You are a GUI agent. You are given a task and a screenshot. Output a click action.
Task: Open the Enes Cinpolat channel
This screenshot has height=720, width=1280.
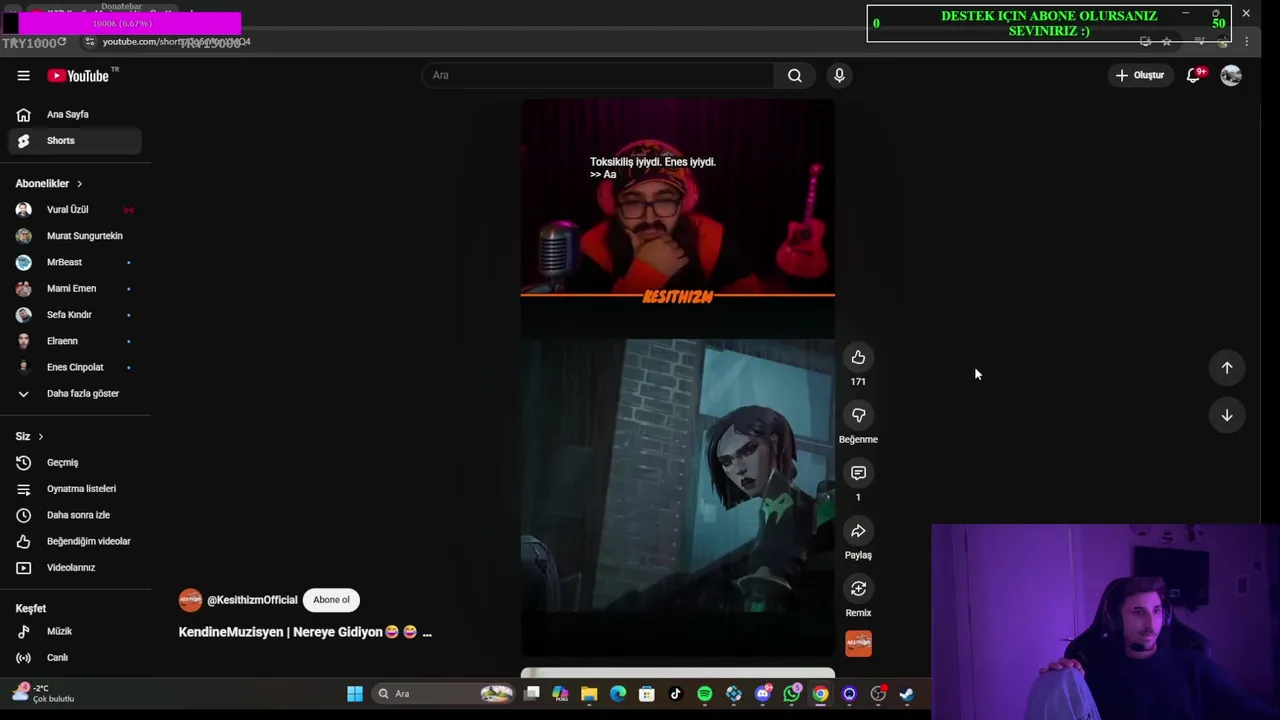[75, 367]
